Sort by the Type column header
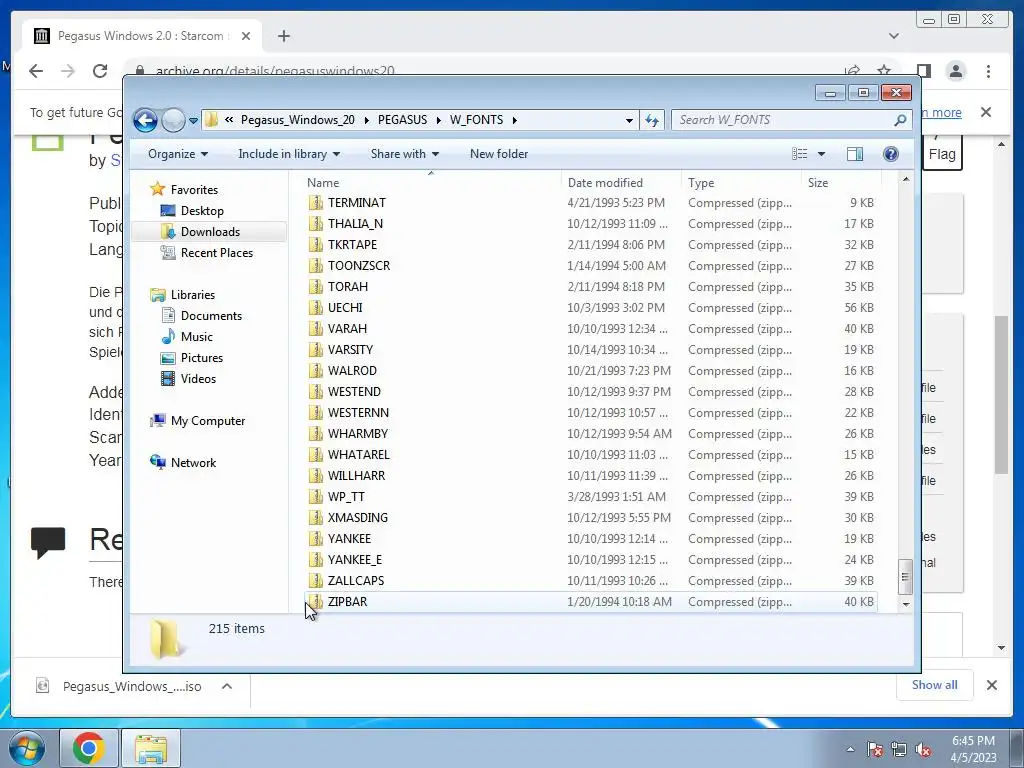This screenshot has height=768, width=1024. pos(701,183)
